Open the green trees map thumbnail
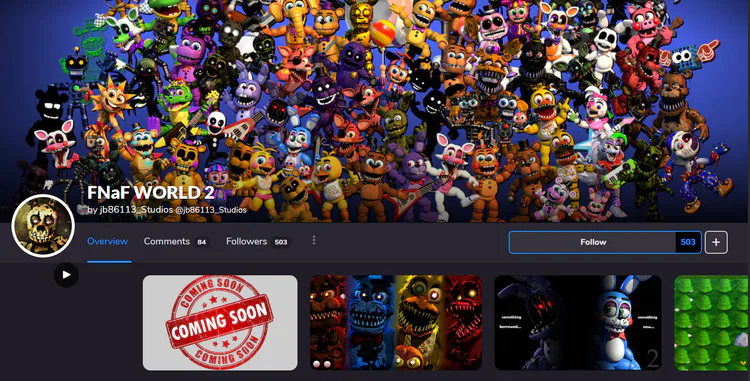This screenshot has height=381, width=750. pos(712,322)
